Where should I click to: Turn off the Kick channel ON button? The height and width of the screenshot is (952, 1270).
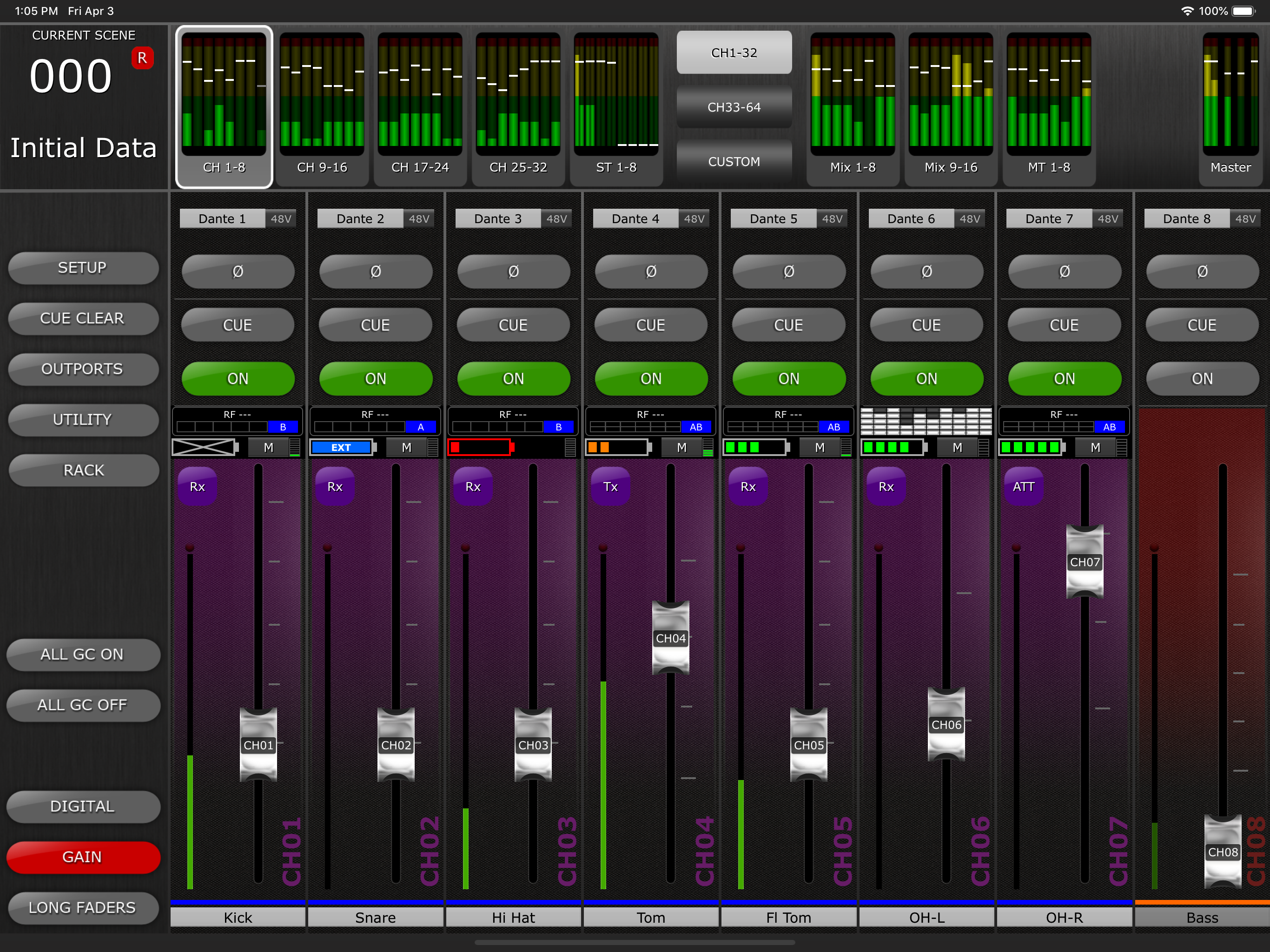238,378
